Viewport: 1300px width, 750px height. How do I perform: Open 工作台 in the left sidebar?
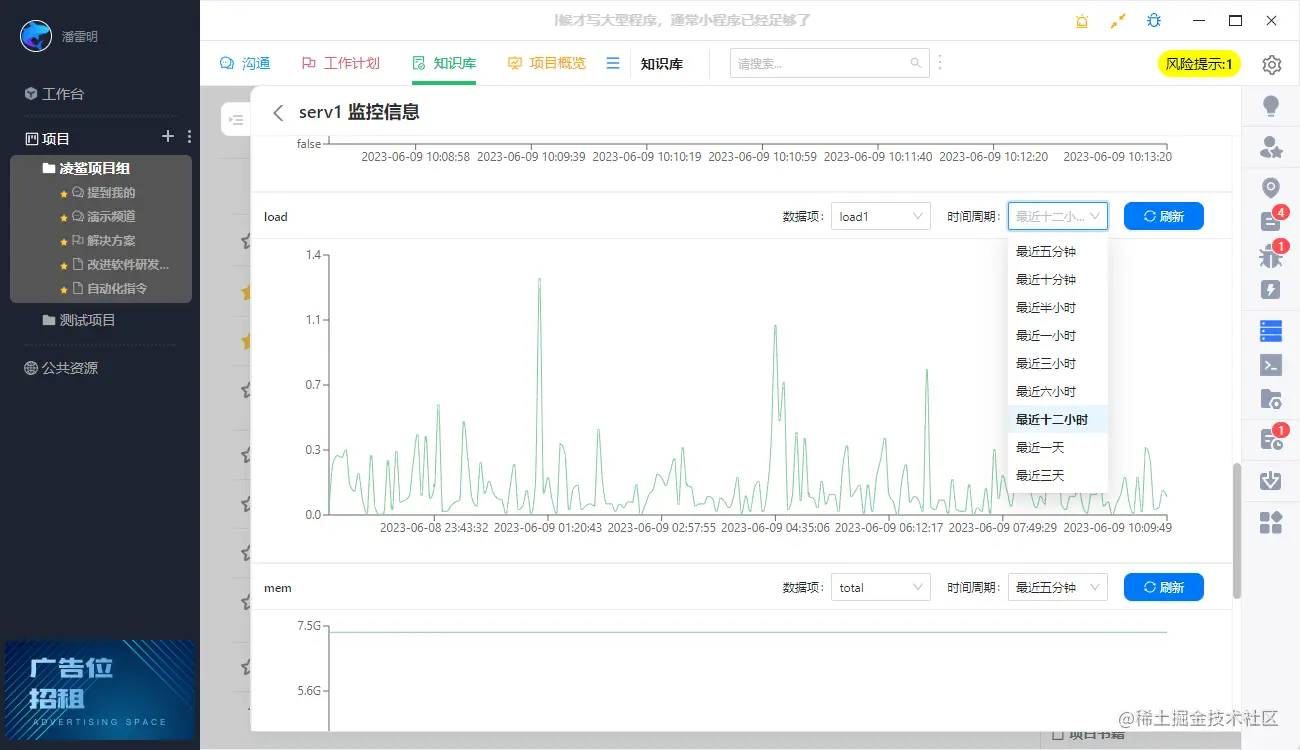point(55,93)
